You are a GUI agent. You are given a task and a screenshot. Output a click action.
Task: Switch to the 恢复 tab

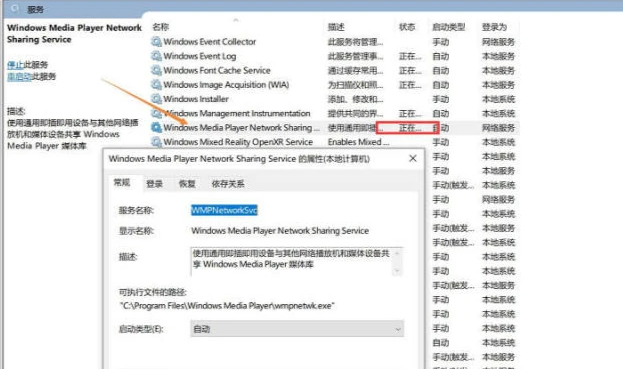[x=187, y=184]
